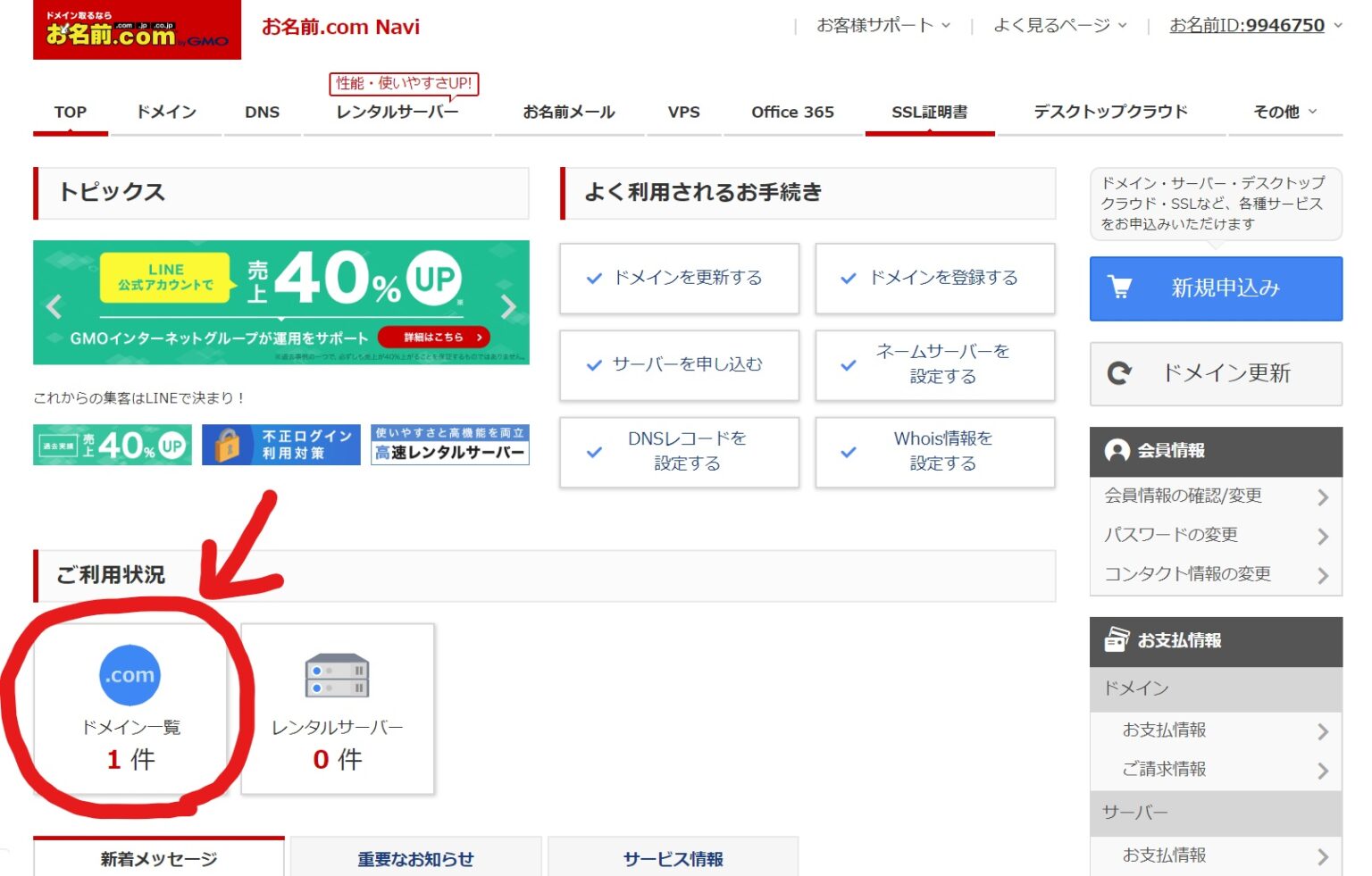Expand the その他 navigation menu
The width and height of the screenshot is (1372, 876).
click(1284, 112)
